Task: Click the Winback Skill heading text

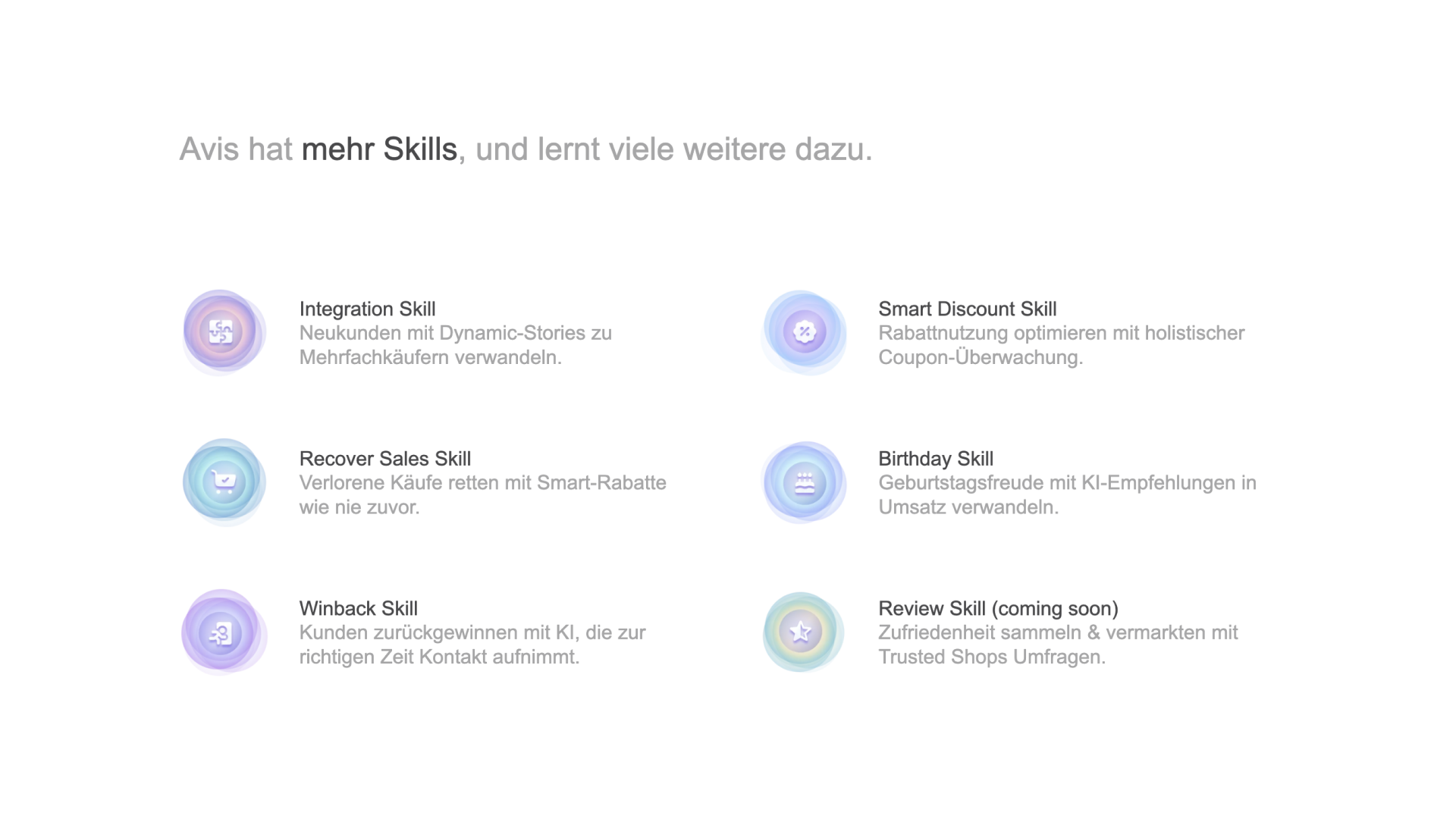Action: (358, 608)
